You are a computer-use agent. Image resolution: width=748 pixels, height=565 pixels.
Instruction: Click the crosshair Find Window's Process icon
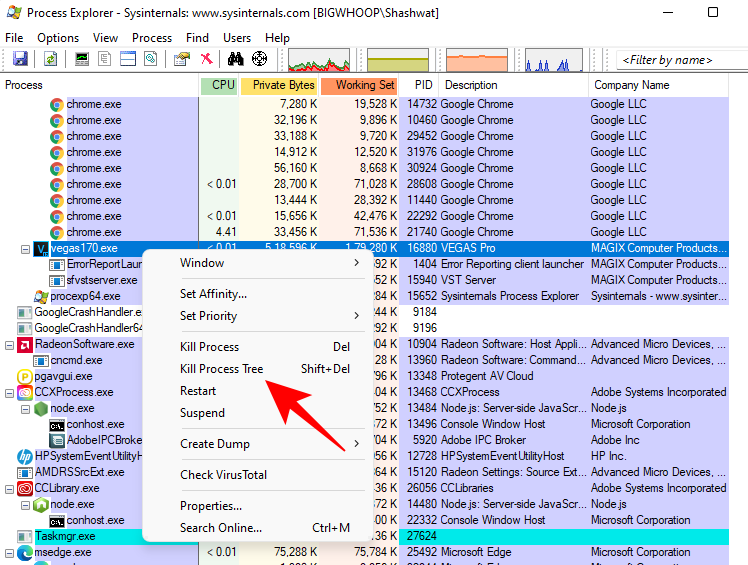pos(260,60)
